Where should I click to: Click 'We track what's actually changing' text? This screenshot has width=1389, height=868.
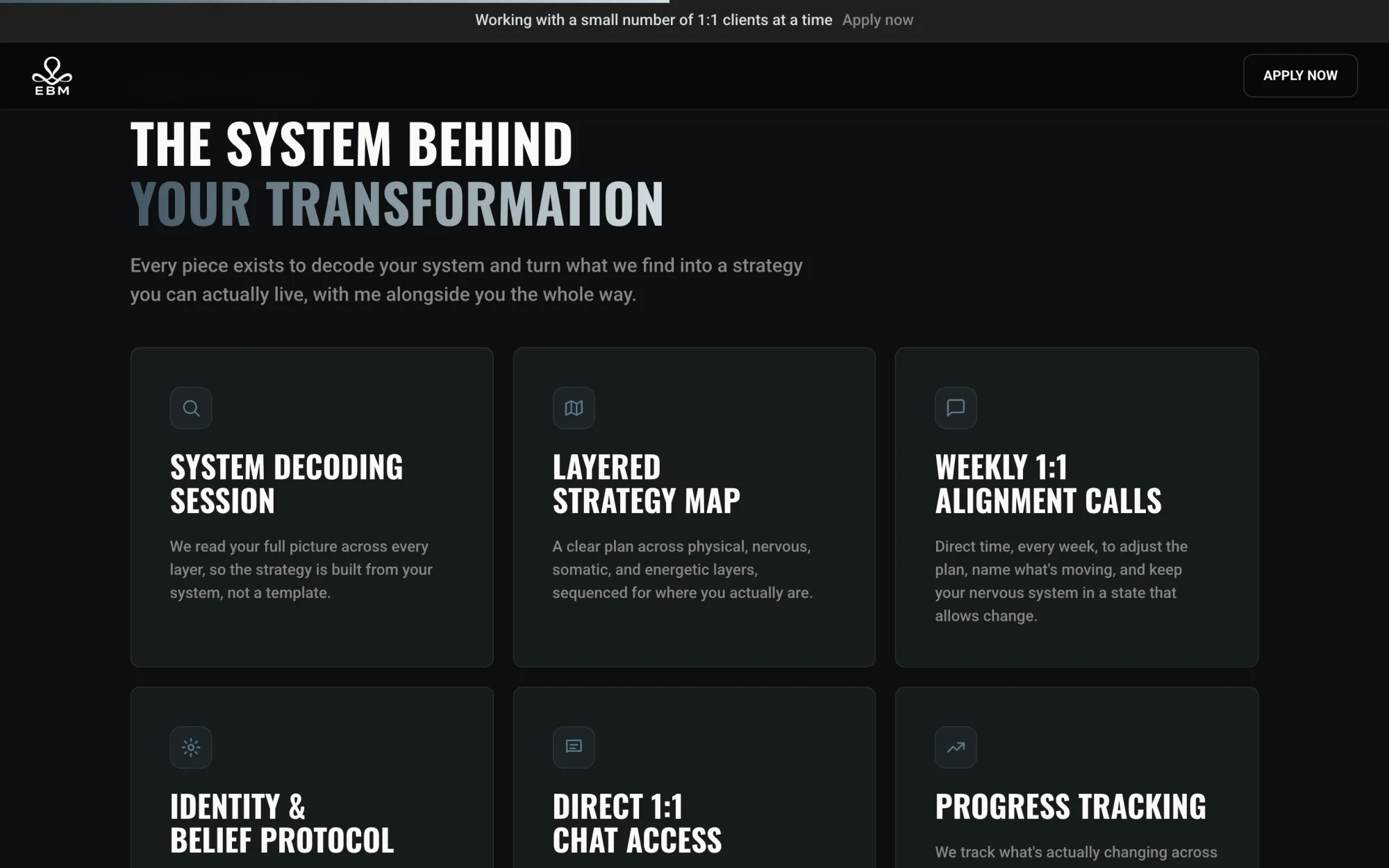1076,853
